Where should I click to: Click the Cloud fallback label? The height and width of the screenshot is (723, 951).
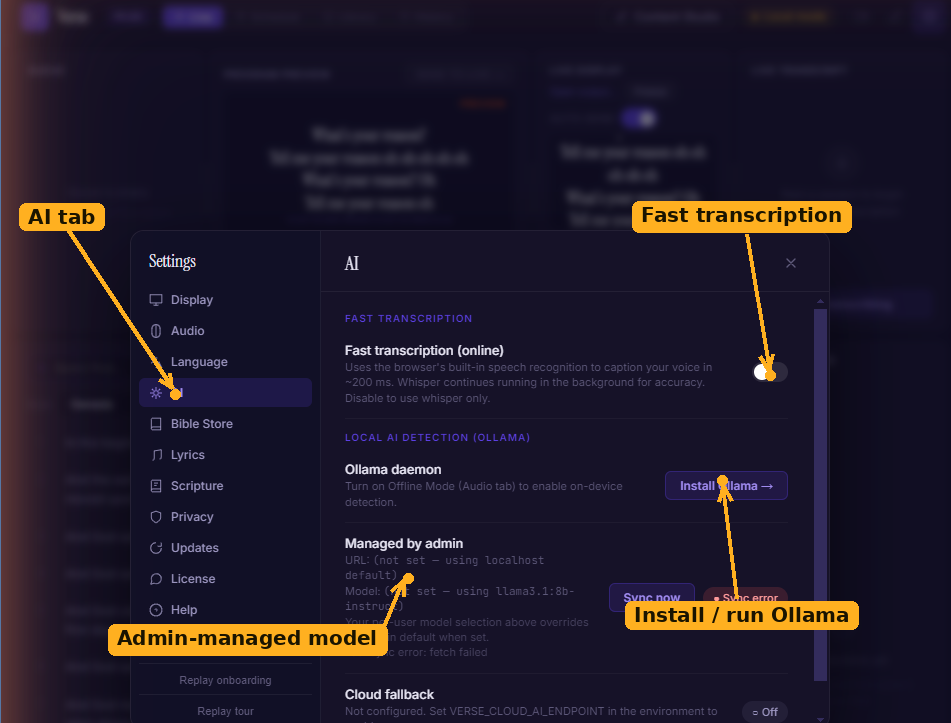[389, 694]
